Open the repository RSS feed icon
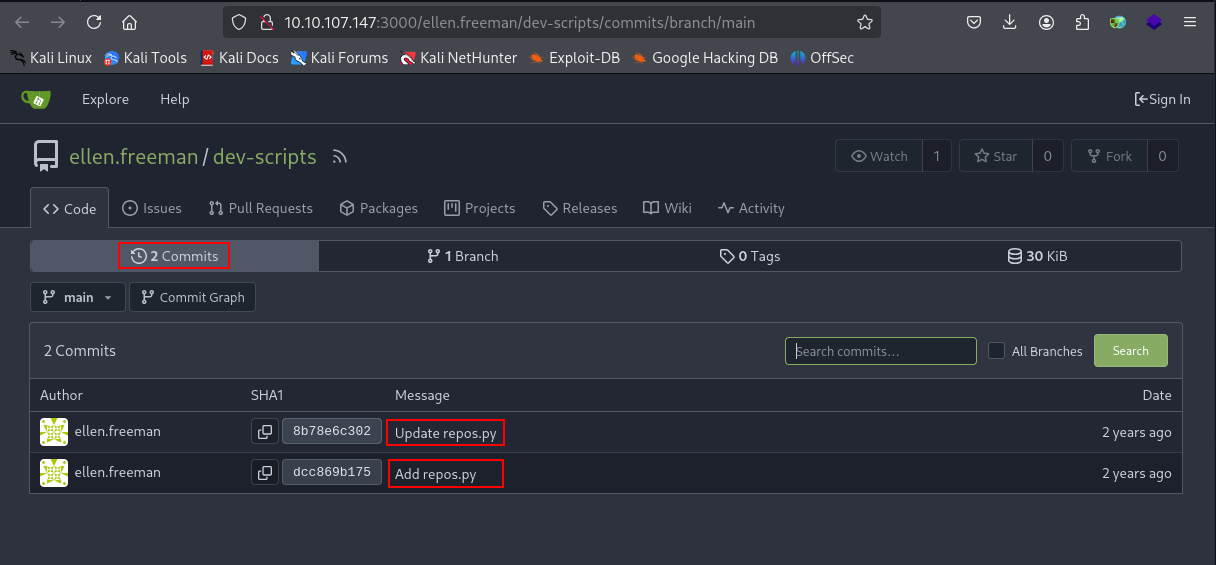The image size is (1216, 565). coord(340,157)
